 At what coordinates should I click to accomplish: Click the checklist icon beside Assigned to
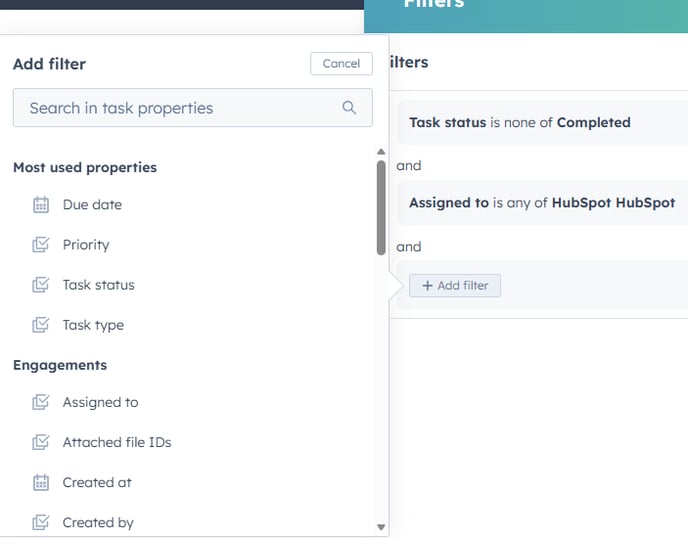41,403
